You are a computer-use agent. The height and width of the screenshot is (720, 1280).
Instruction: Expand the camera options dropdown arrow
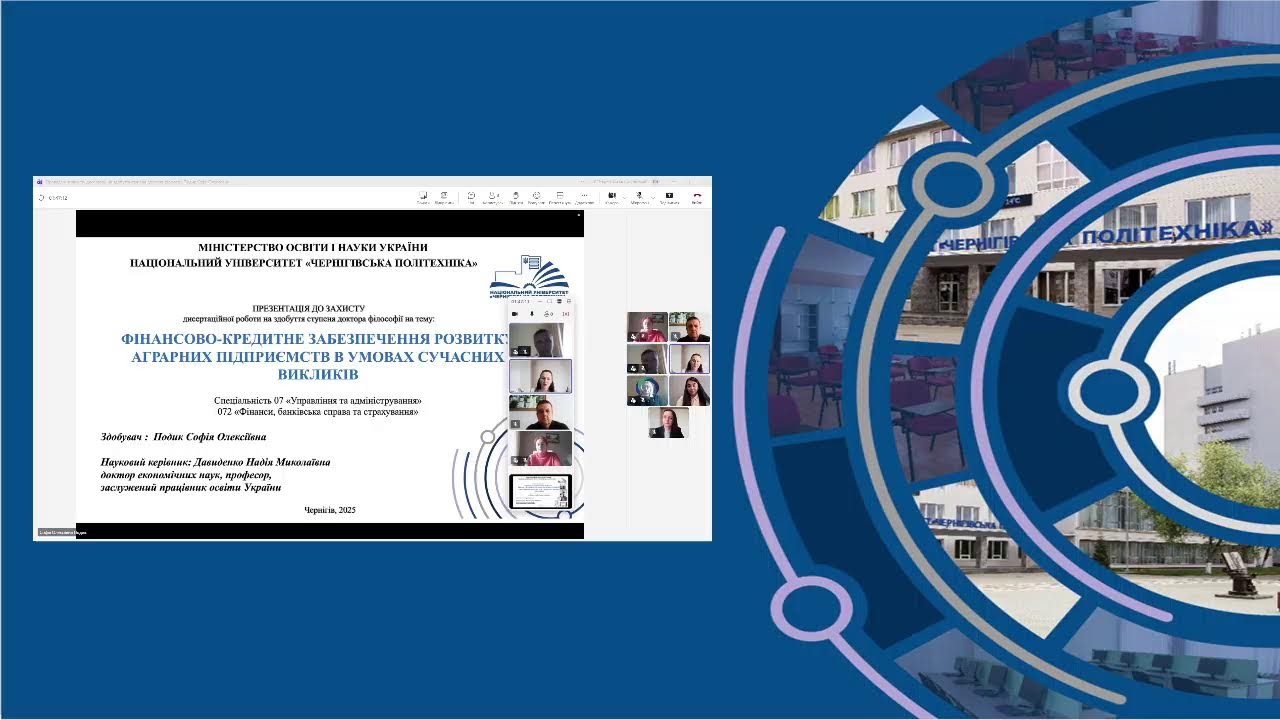point(624,198)
